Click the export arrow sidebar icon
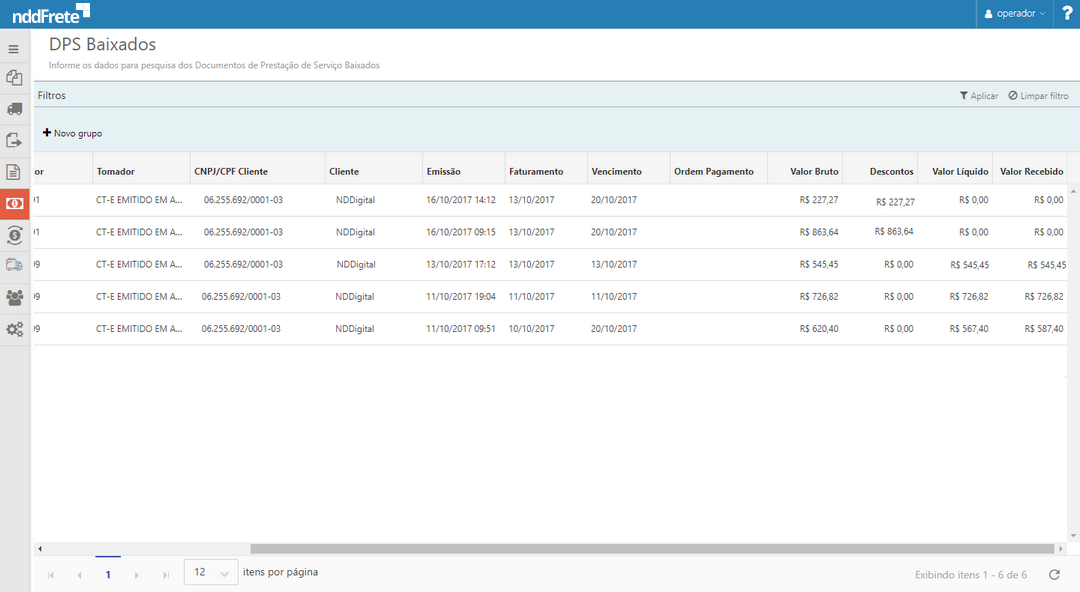The width and height of the screenshot is (1080, 592). tap(14, 140)
